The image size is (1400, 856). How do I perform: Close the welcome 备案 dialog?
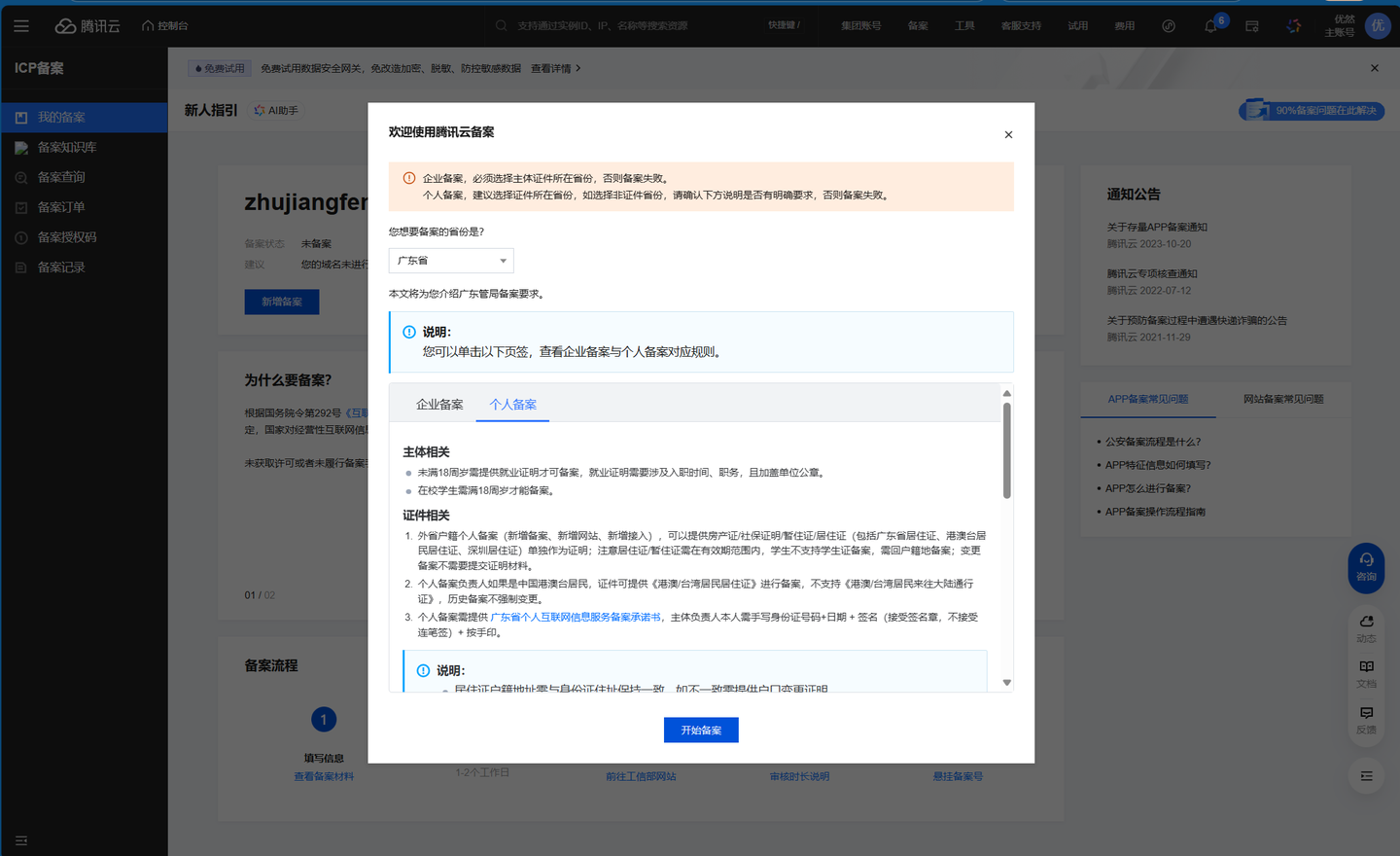(1008, 135)
